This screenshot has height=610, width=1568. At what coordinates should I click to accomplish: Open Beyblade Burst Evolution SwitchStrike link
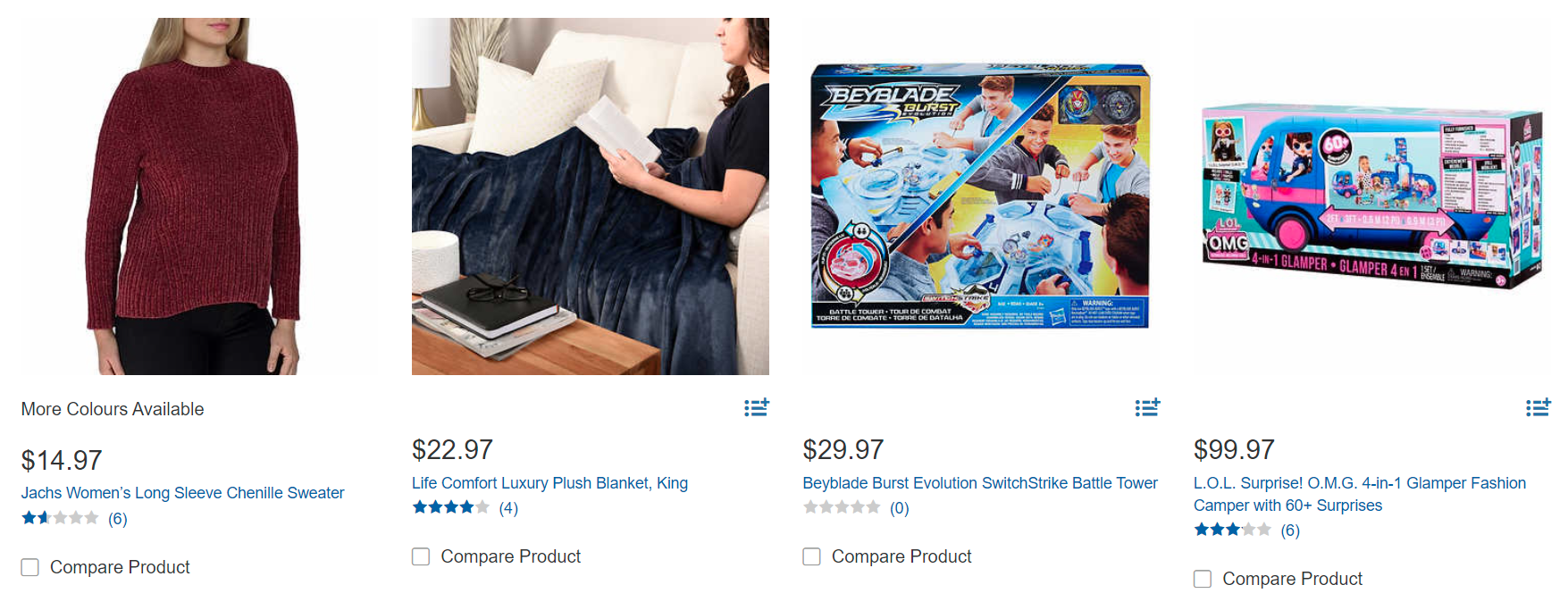tap(980, 483)
